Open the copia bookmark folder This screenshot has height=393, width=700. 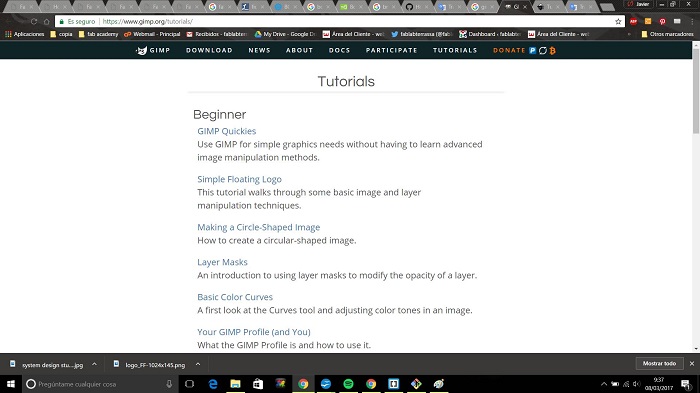pyautogui.click(x=61, y=34)
